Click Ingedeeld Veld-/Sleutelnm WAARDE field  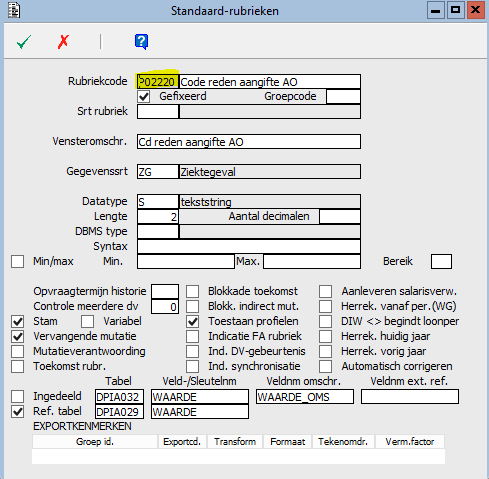(200, 397)
